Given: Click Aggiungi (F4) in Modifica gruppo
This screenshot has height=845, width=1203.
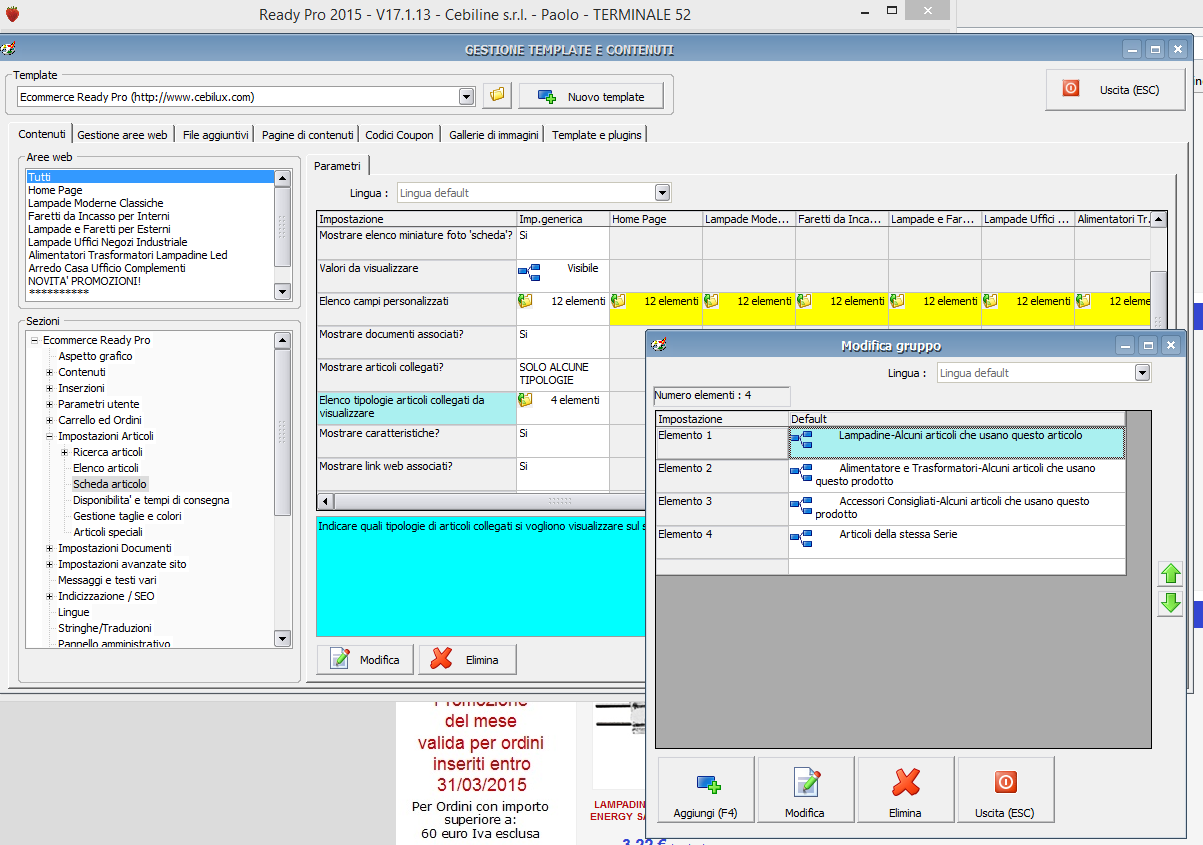Looking at the screenshot, I should [706, 790].
